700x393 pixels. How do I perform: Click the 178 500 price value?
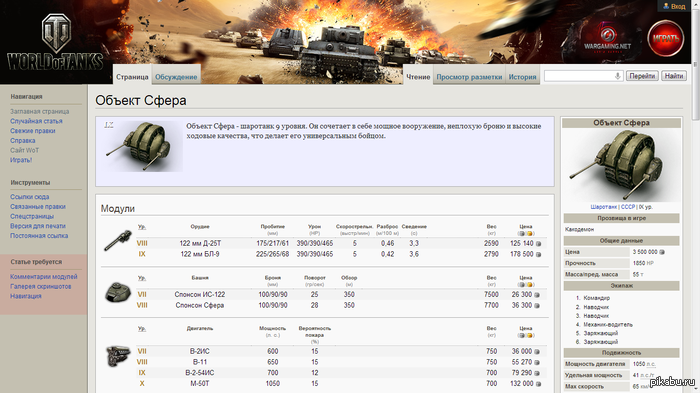(521, 254)
